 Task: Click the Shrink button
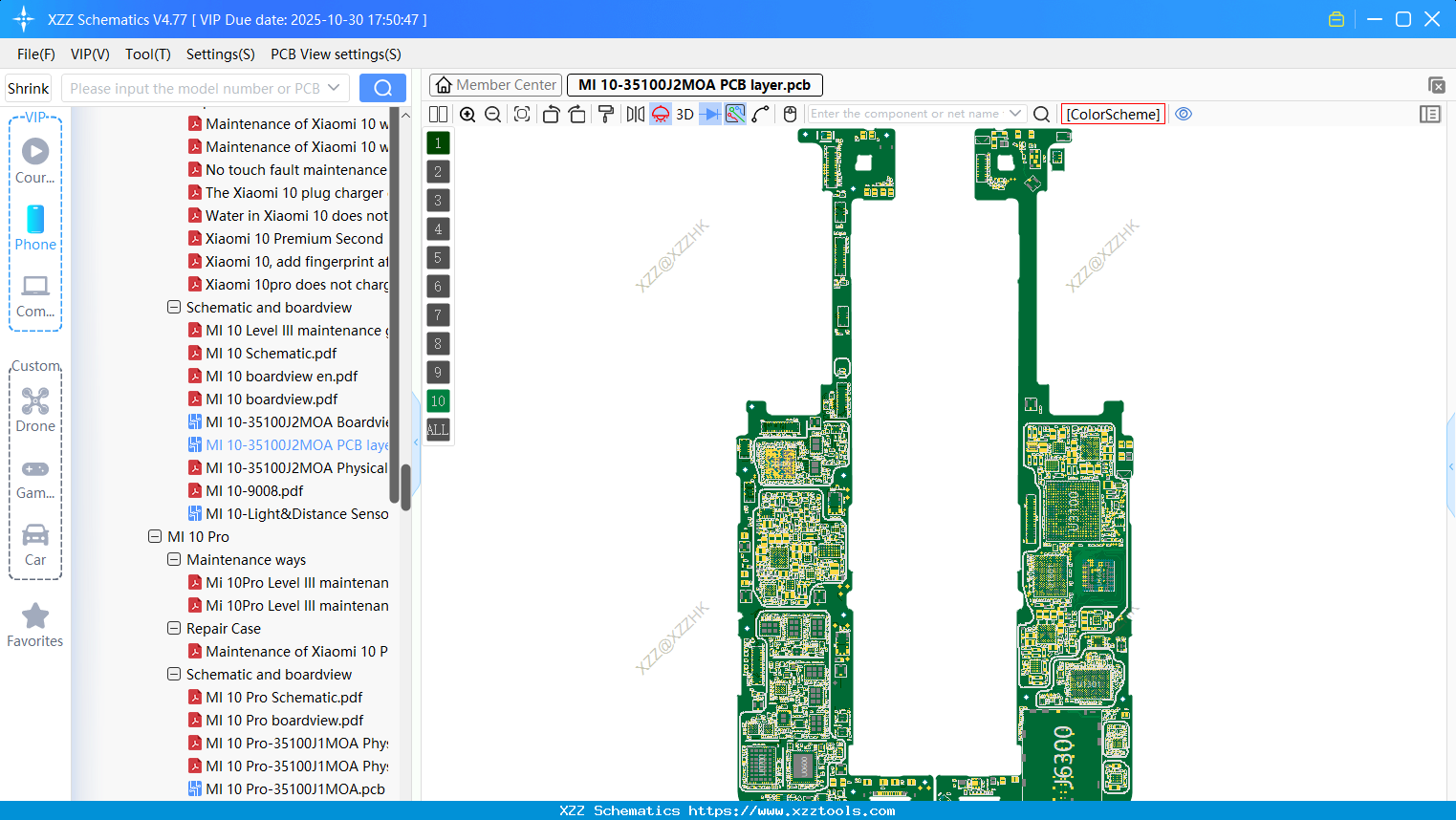28,87
